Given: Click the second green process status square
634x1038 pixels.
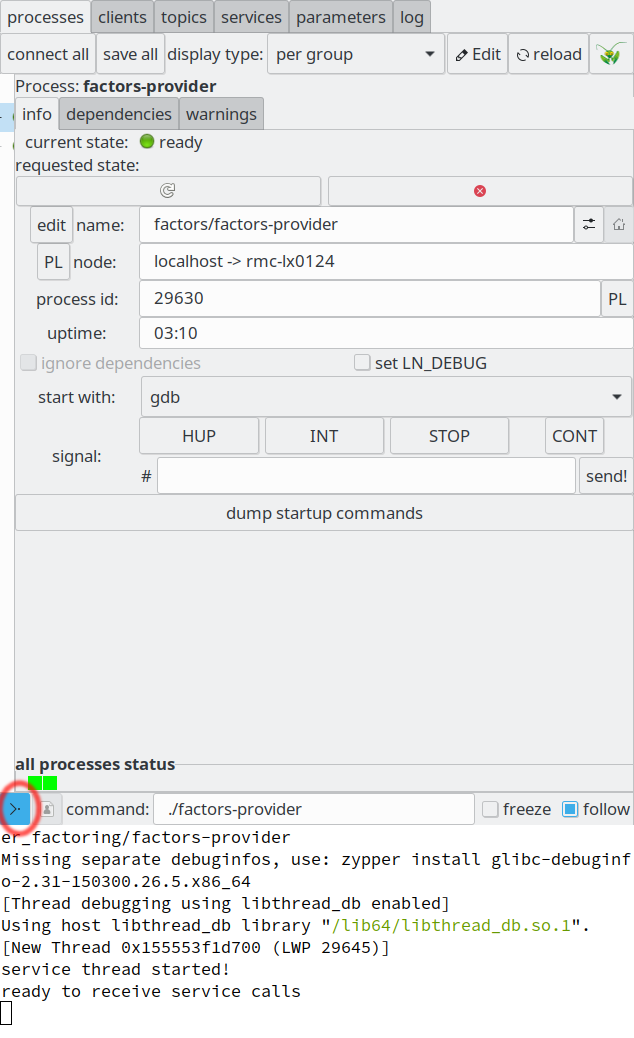Looking at the screenshot, I should pos(50,783).
